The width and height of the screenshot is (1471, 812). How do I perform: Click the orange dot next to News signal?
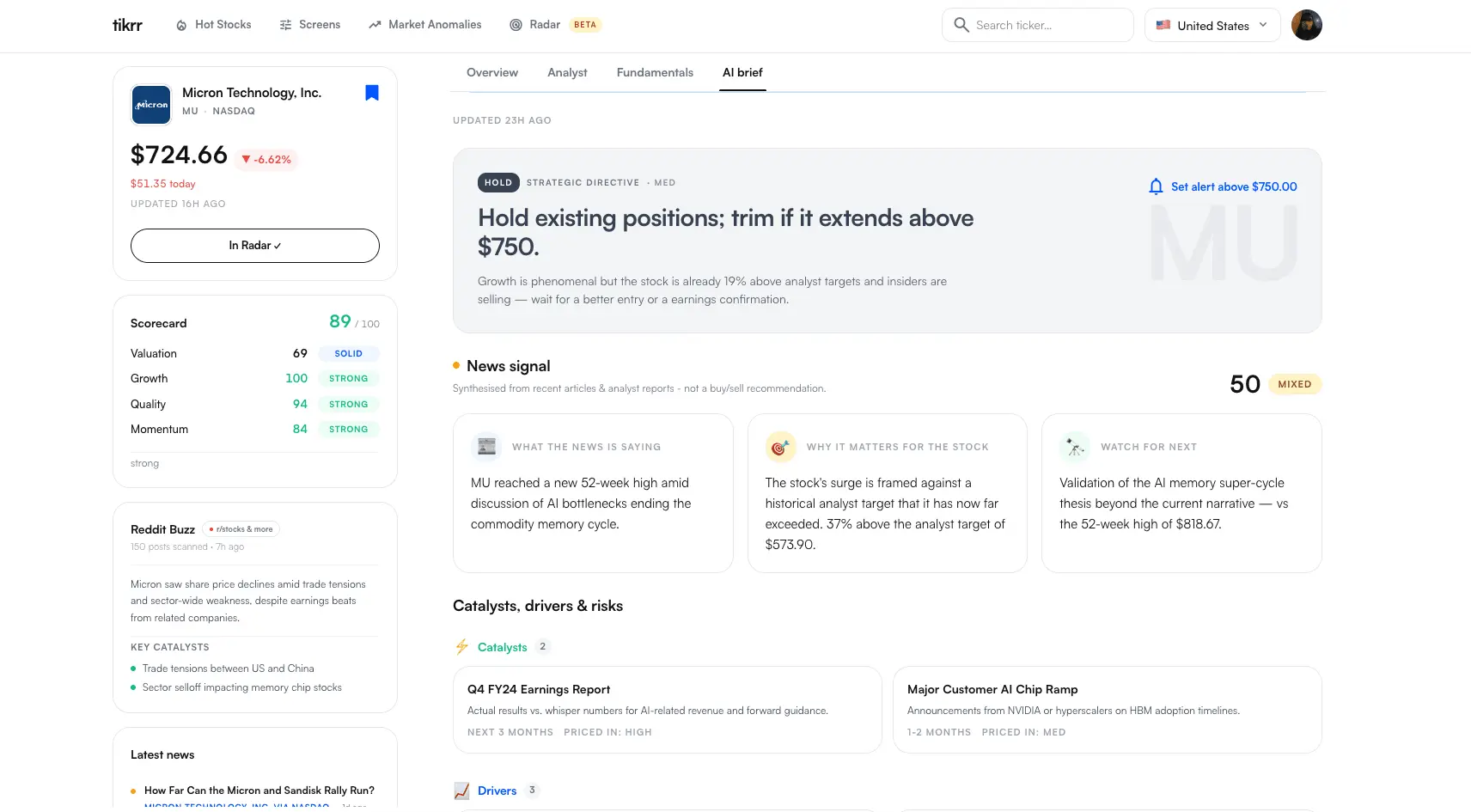point(456,365)
